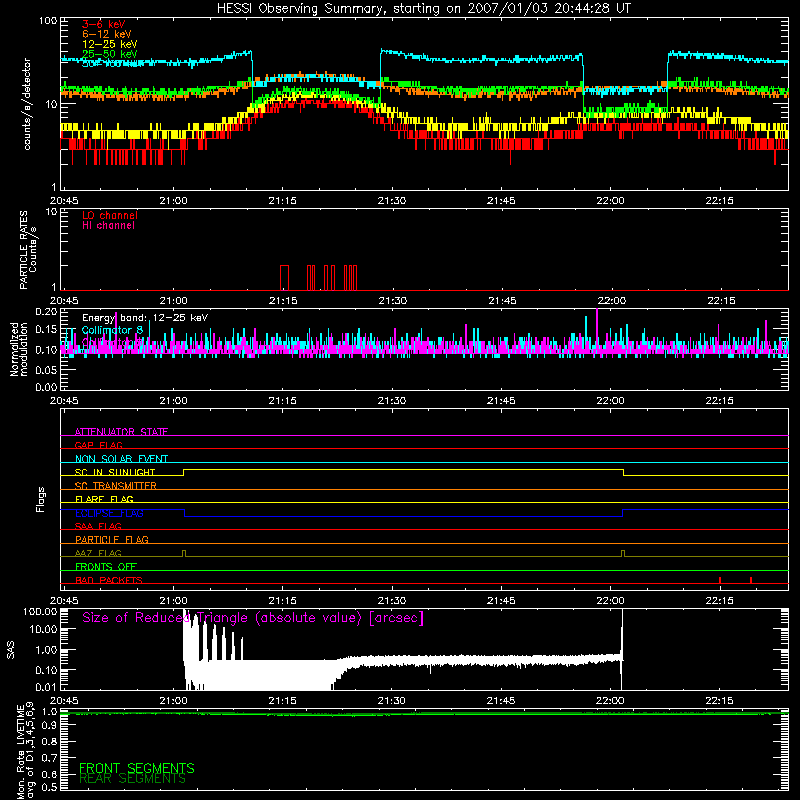Click the FRONTS OFF flag label

point(106,566)
